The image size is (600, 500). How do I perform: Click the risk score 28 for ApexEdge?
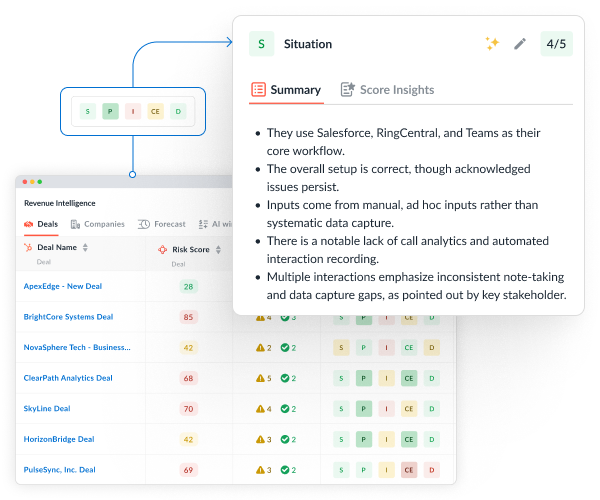tap(189, 287)
